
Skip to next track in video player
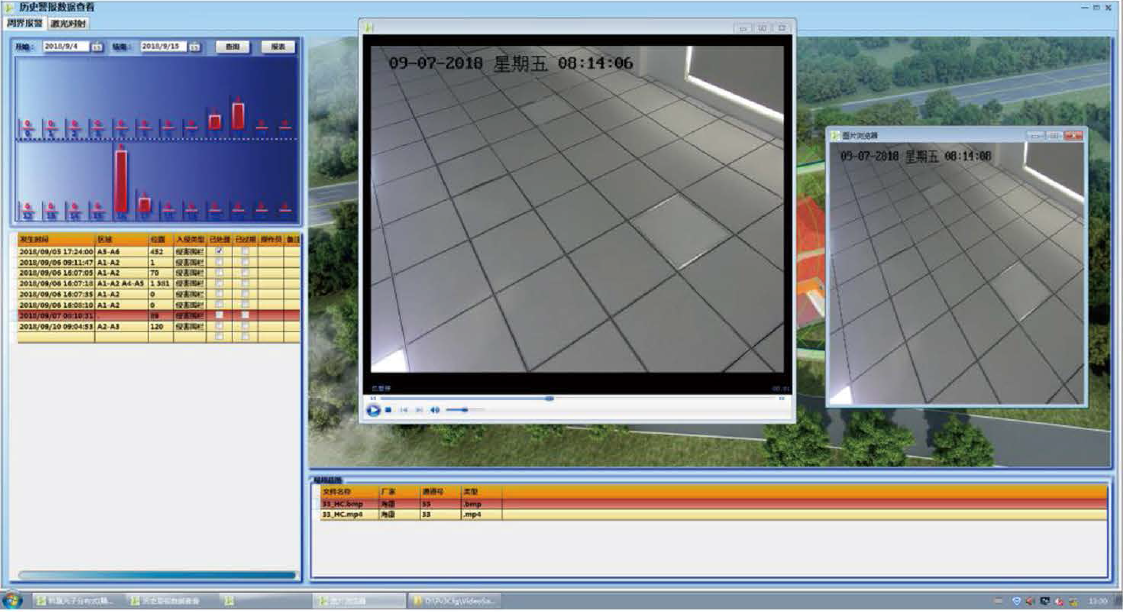coord(419,410)
